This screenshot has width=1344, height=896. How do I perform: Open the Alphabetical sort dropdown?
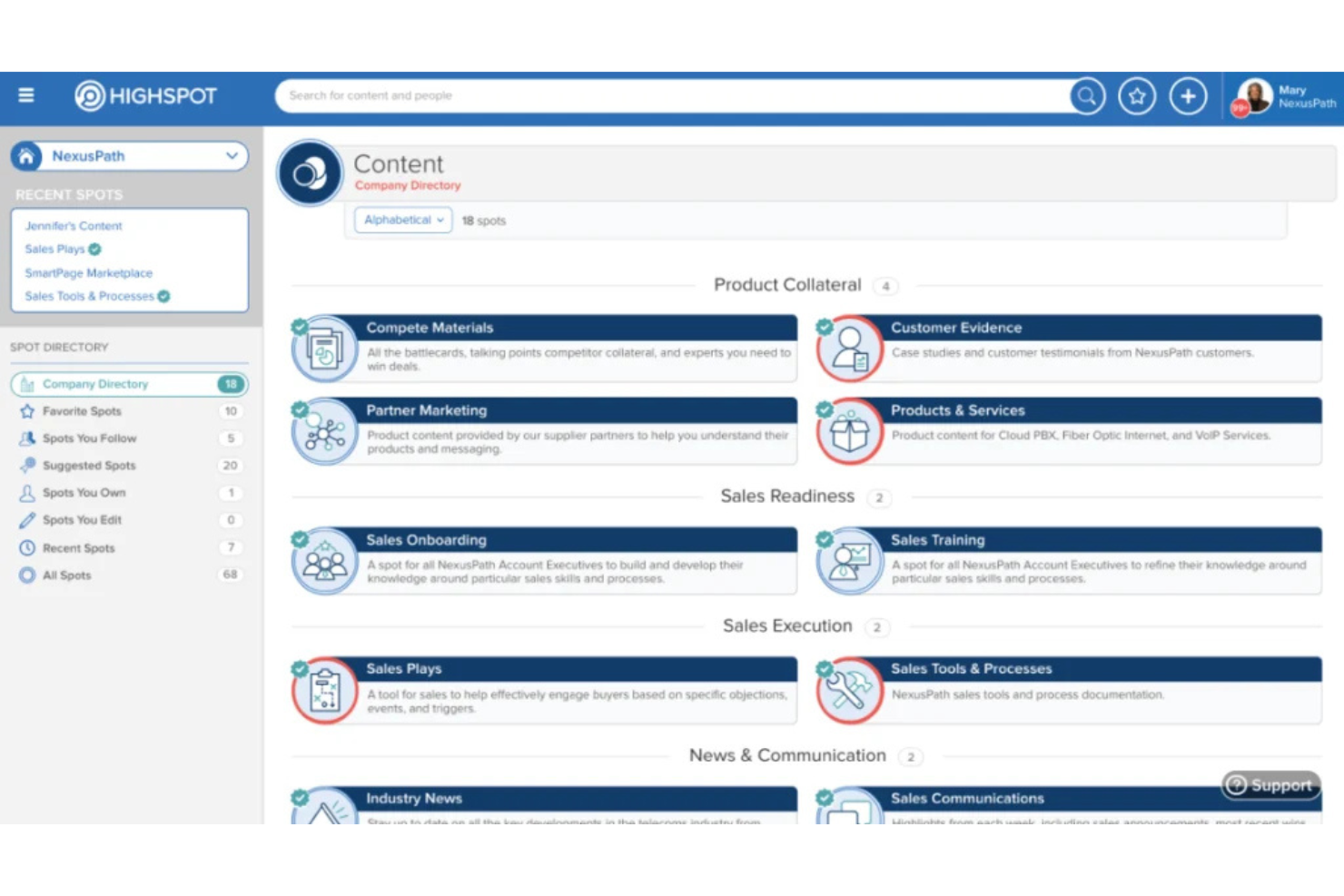coord(403,220)
